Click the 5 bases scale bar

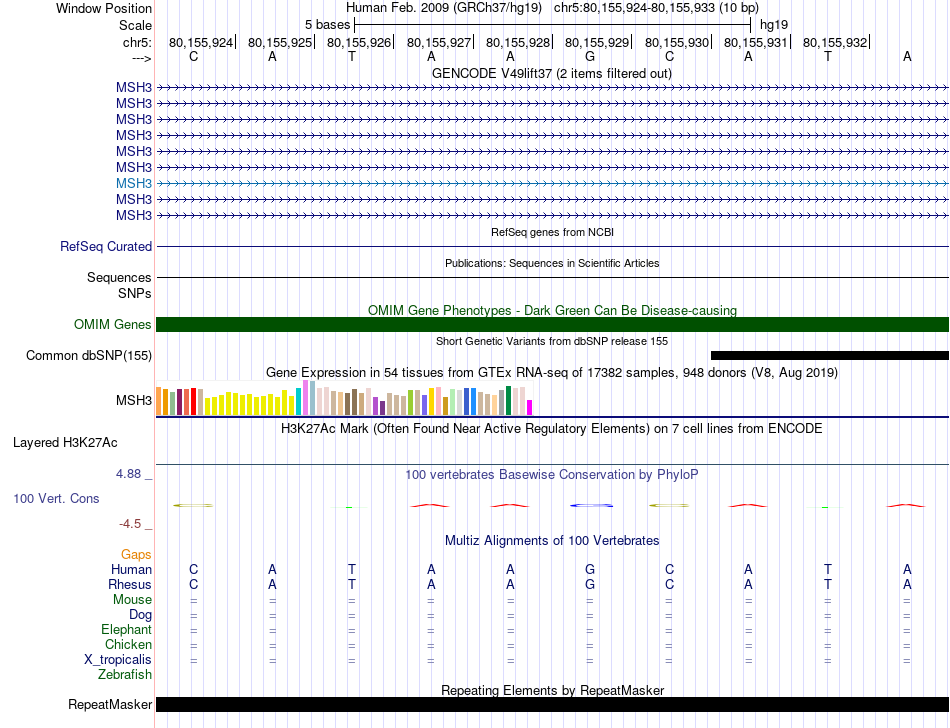552,22
